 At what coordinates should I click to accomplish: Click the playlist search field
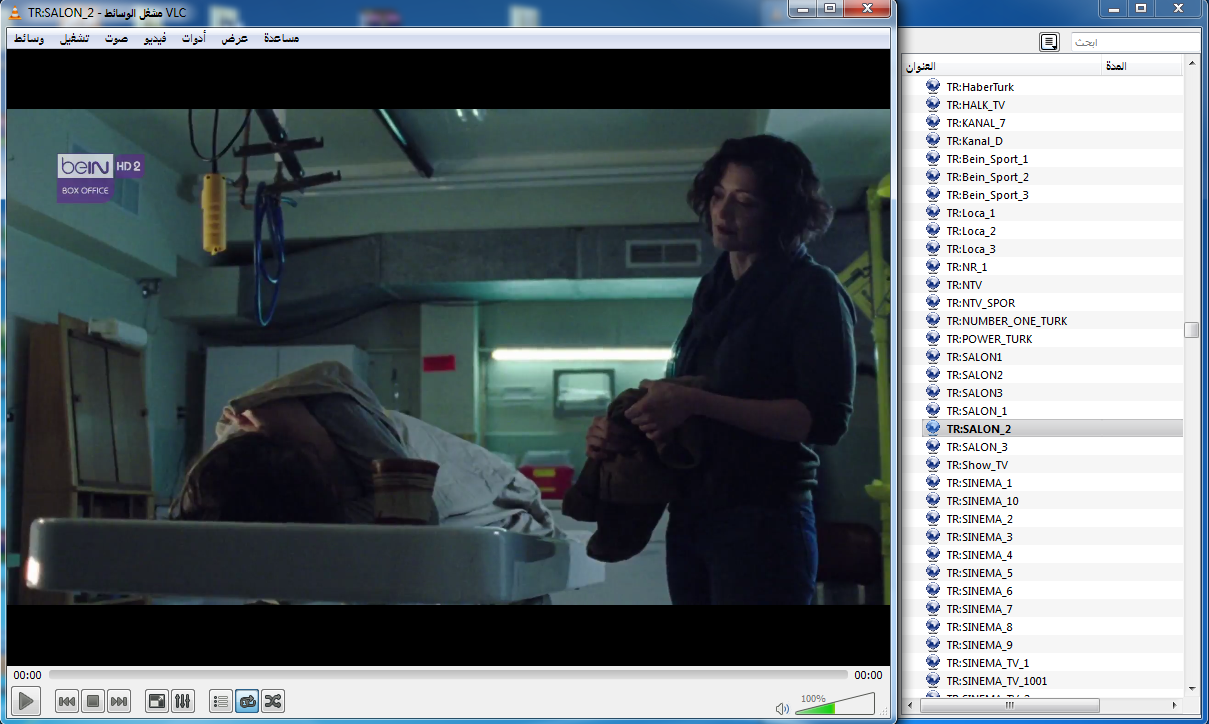[1135, 42]
